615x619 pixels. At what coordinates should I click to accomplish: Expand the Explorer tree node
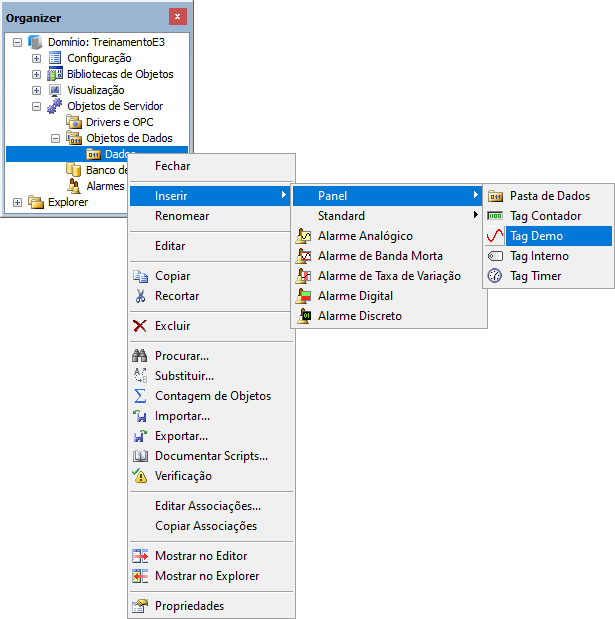[17, 202]
